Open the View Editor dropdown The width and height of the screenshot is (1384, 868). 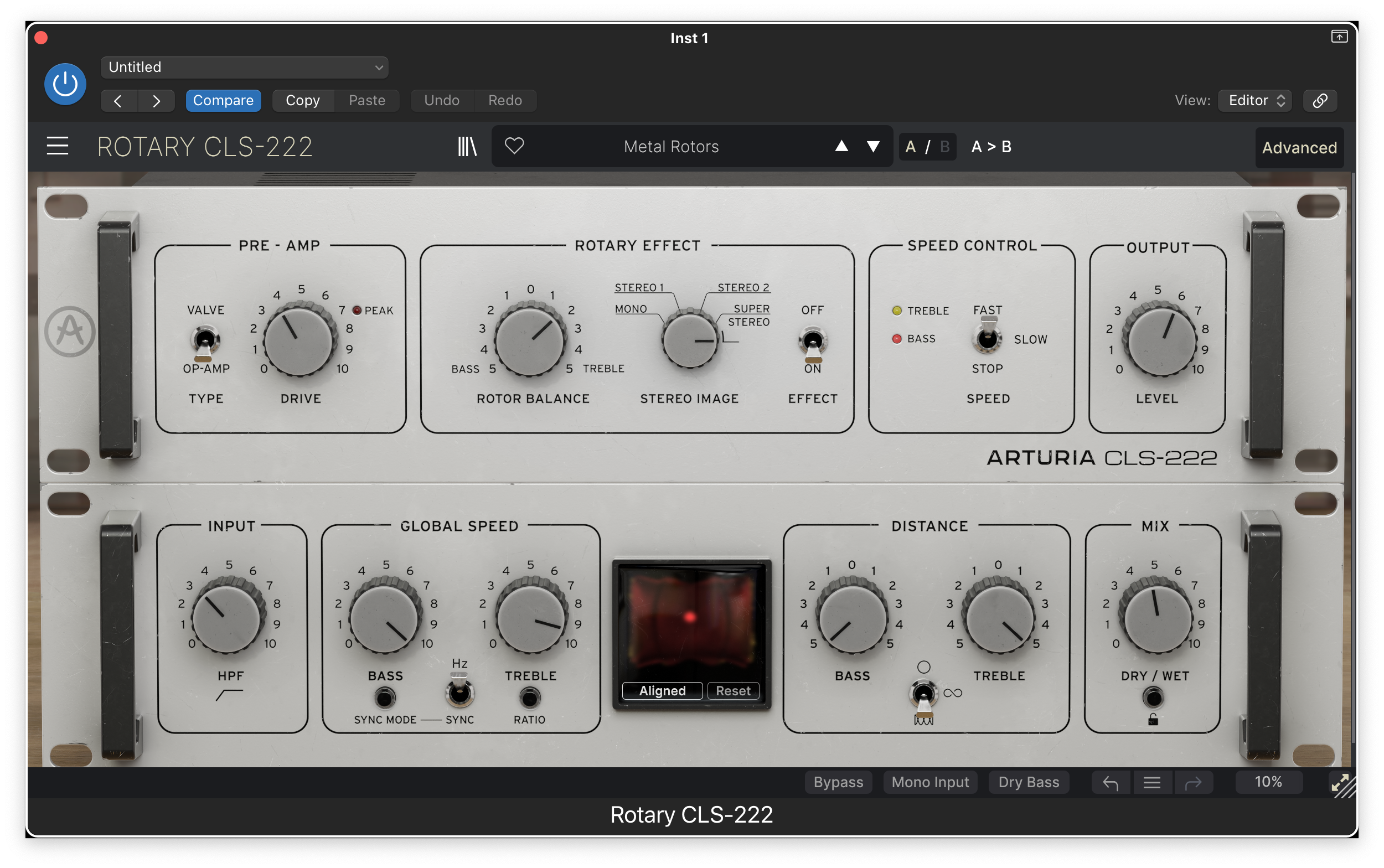click(1256, 100)
